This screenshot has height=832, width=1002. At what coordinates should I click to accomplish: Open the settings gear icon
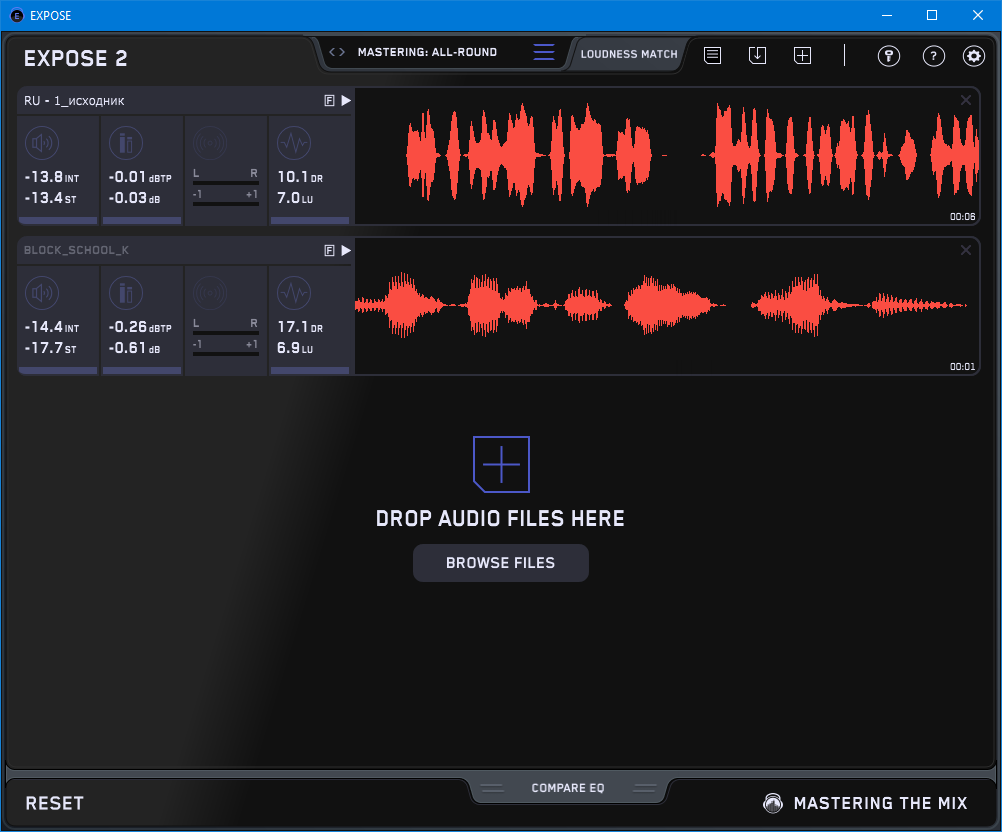pyautogui.click(x=974, y=56)
